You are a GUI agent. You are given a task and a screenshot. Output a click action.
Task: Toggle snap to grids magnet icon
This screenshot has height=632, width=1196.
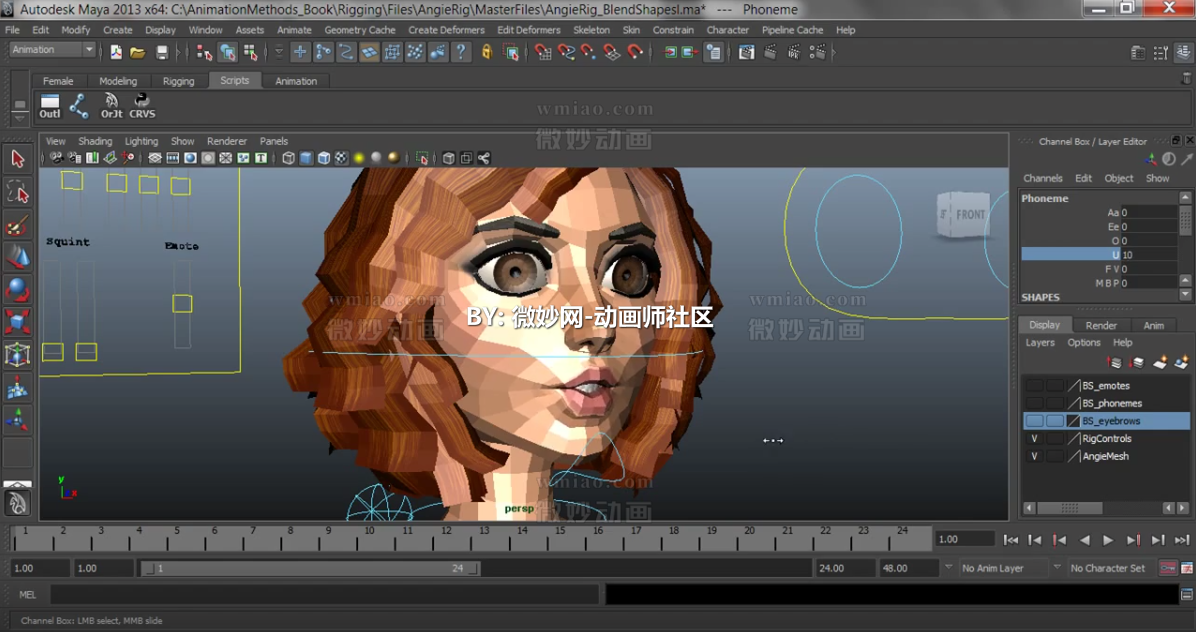click(x=542, y=52)
